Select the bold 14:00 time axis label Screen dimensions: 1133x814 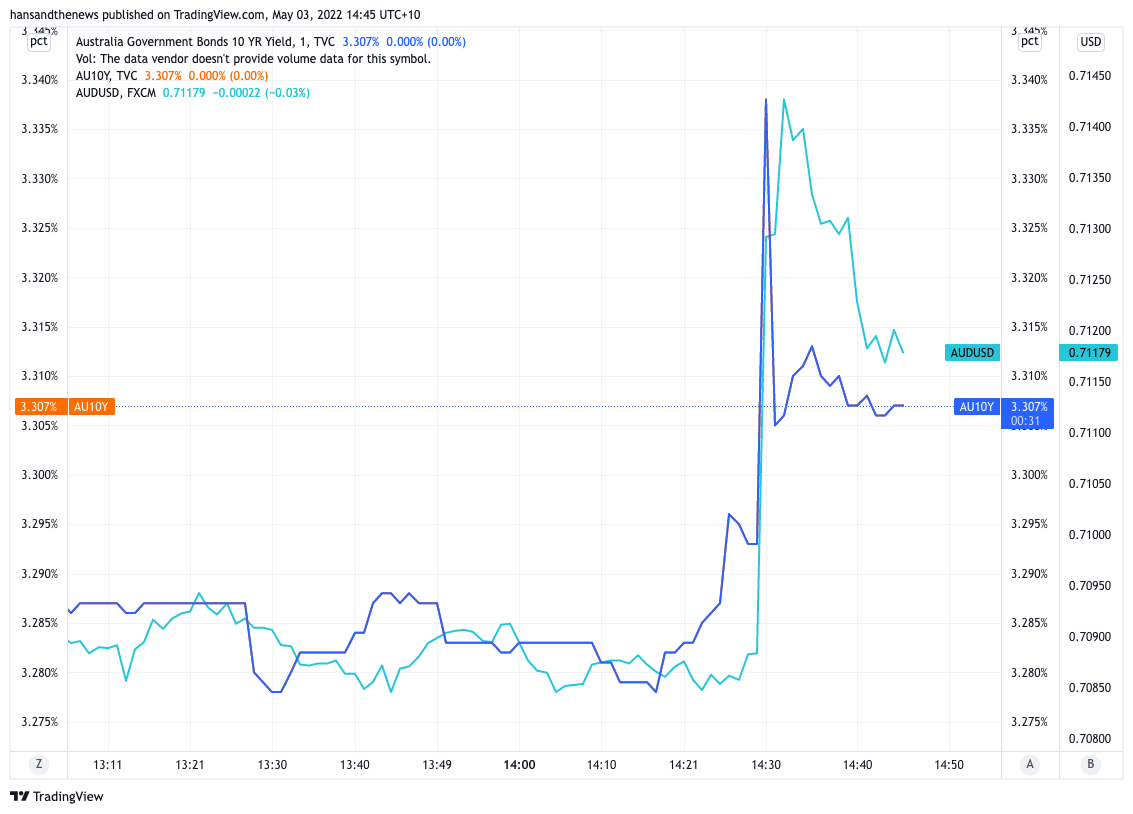coord(519,765)
